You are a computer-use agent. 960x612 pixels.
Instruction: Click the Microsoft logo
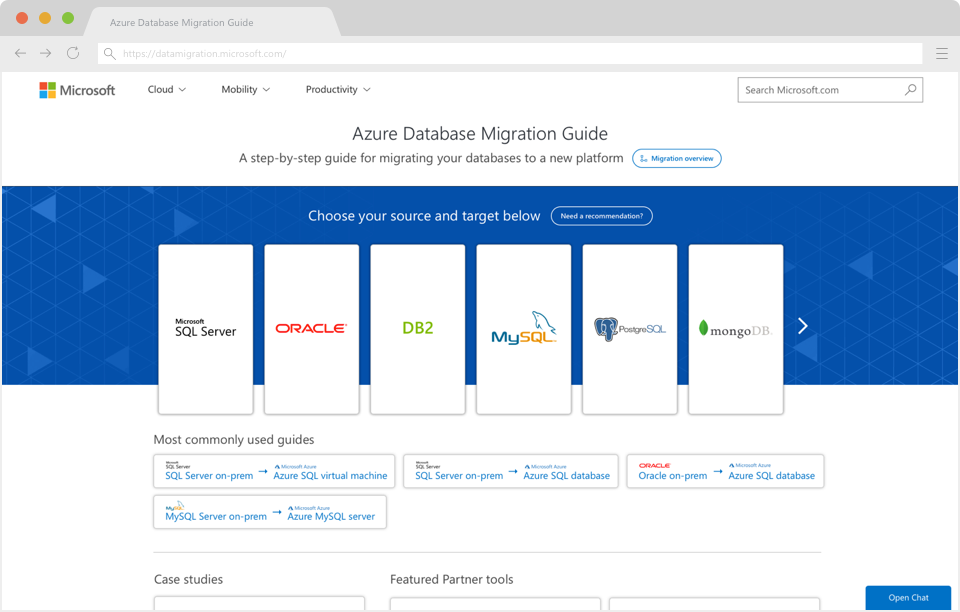click(x=77, y=90)
